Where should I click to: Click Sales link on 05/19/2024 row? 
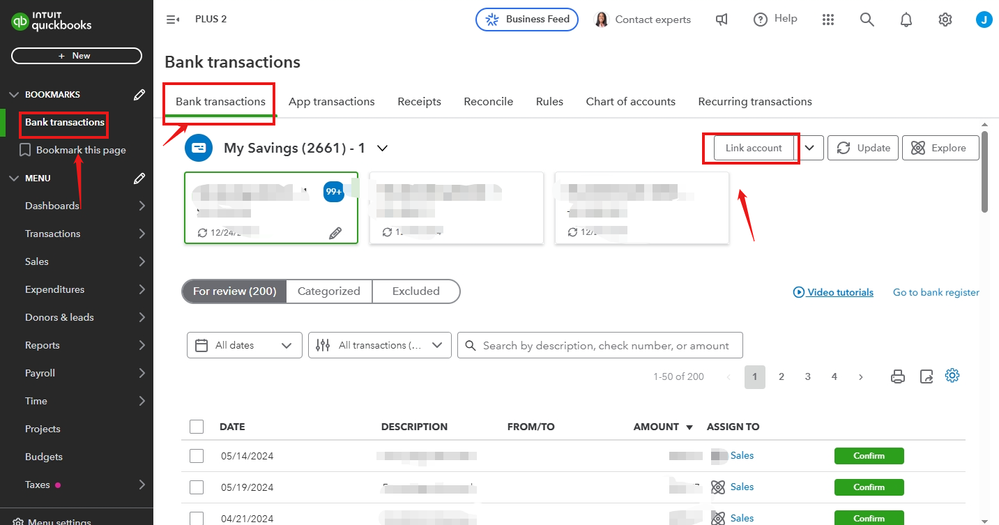pyautogui.click(x=742, y=487)
